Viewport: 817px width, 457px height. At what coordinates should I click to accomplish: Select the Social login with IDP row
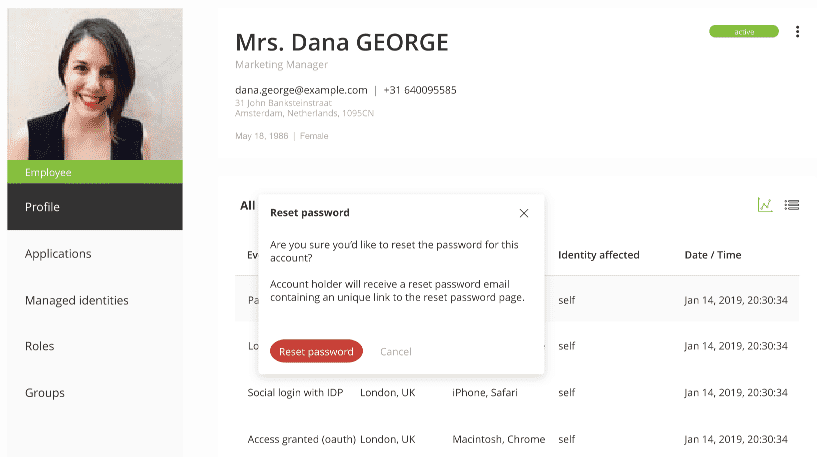517,392
